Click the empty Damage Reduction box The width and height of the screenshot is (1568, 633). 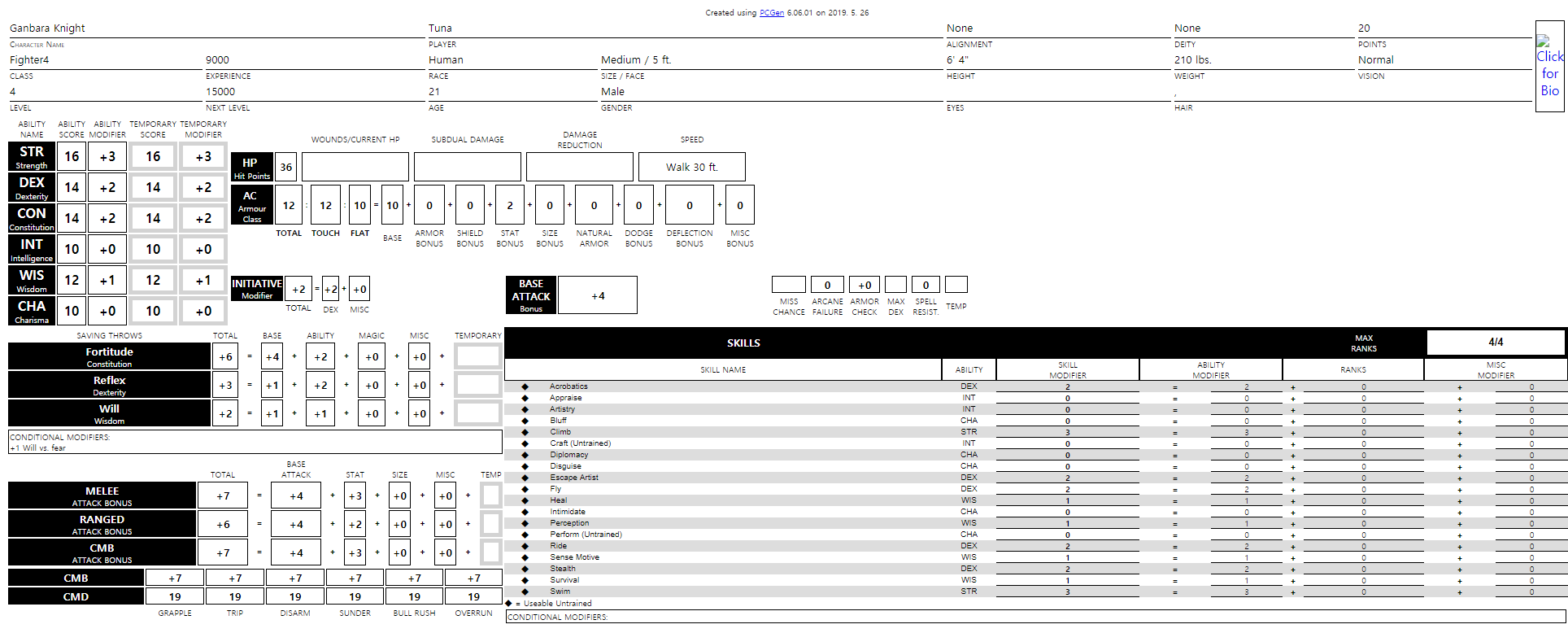click(579, 167)
